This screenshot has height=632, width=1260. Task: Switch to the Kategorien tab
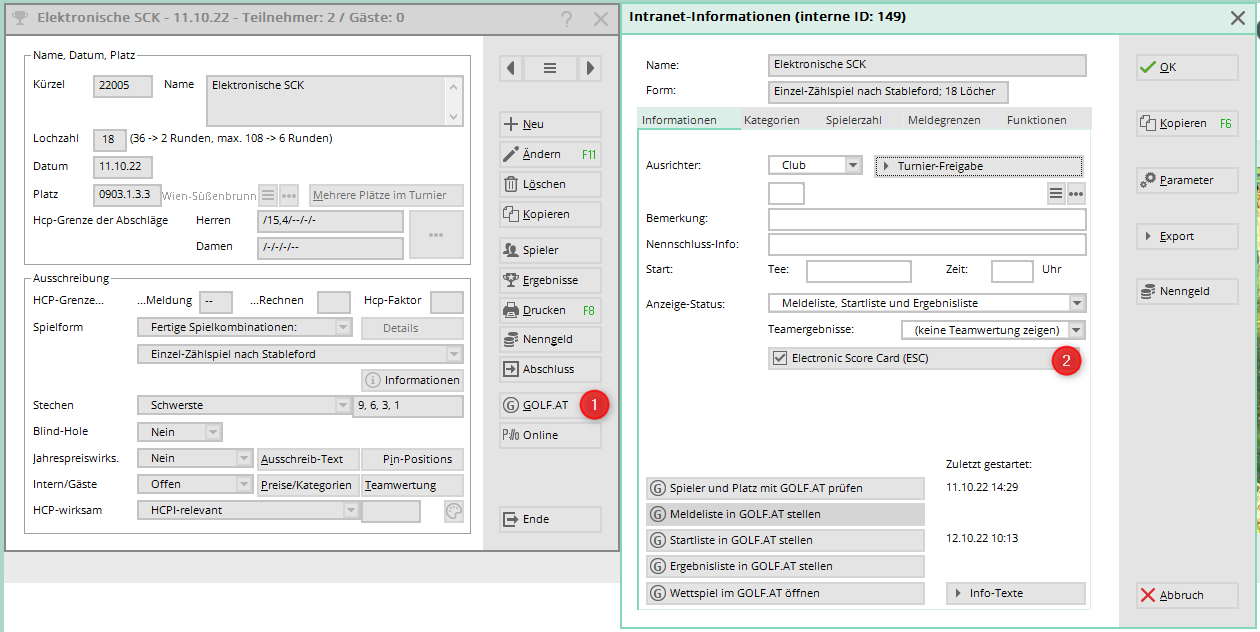point(771,120)
